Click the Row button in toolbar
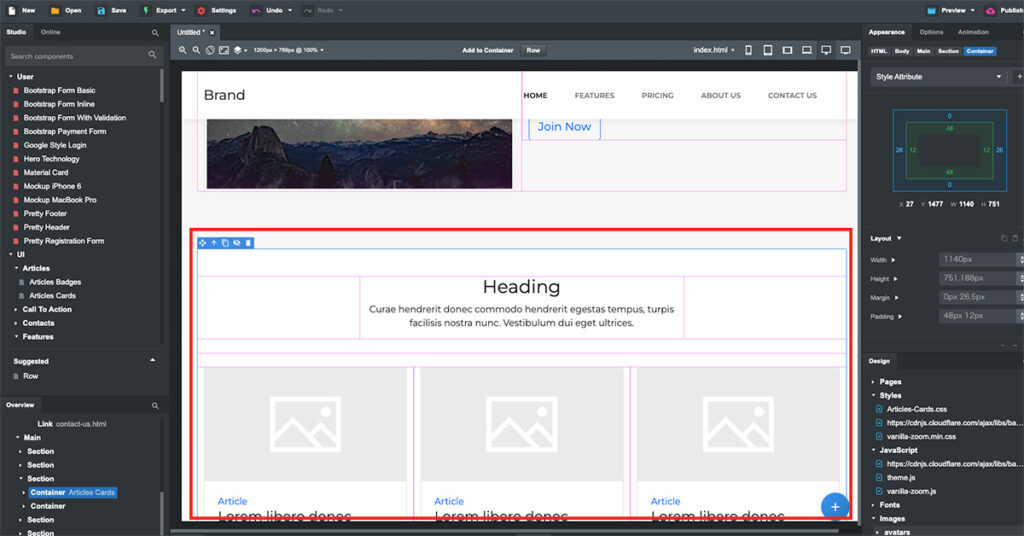1024x536 pixels. point(533,50)
